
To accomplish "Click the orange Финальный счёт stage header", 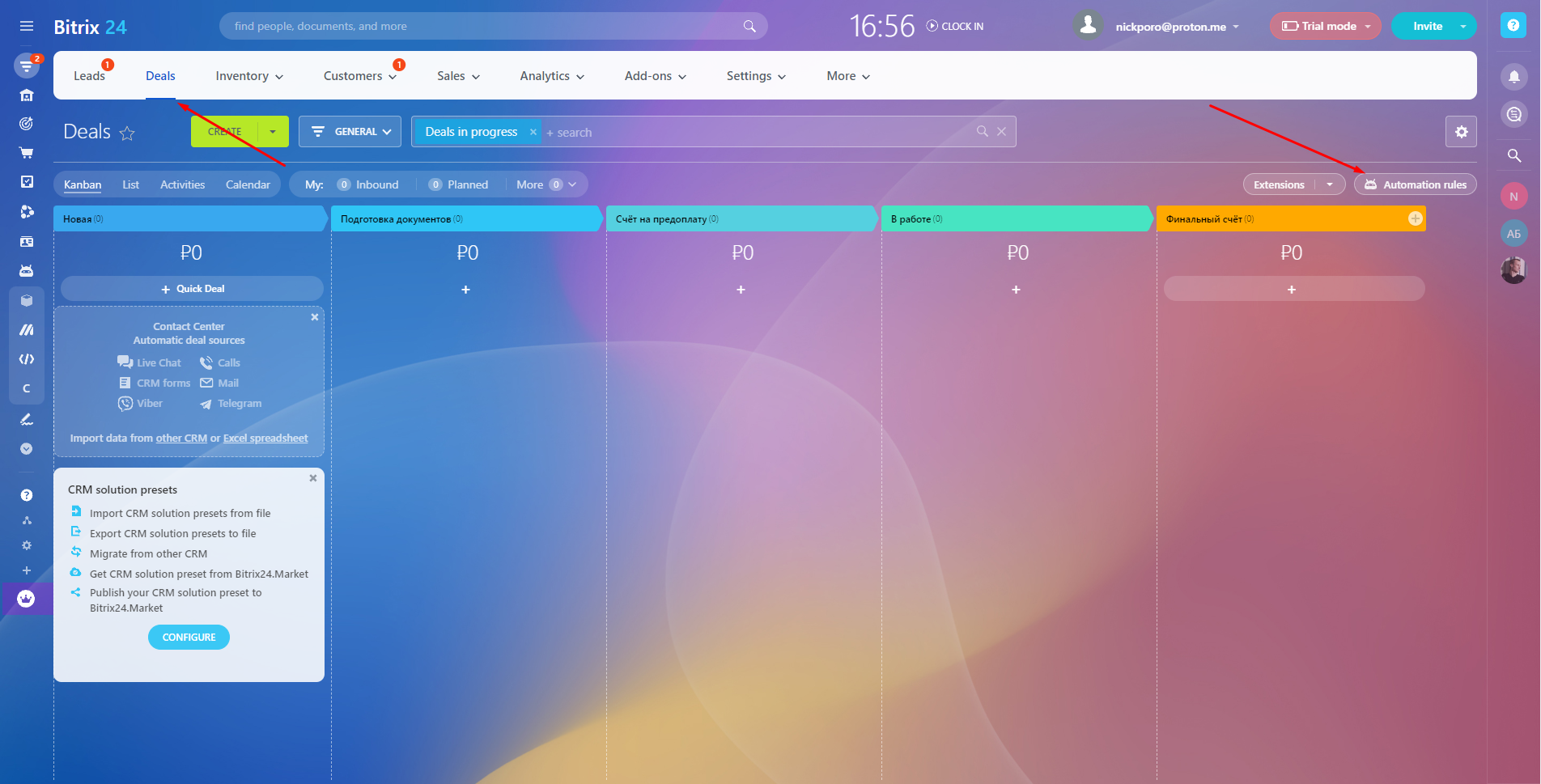I will point(1279,219).
